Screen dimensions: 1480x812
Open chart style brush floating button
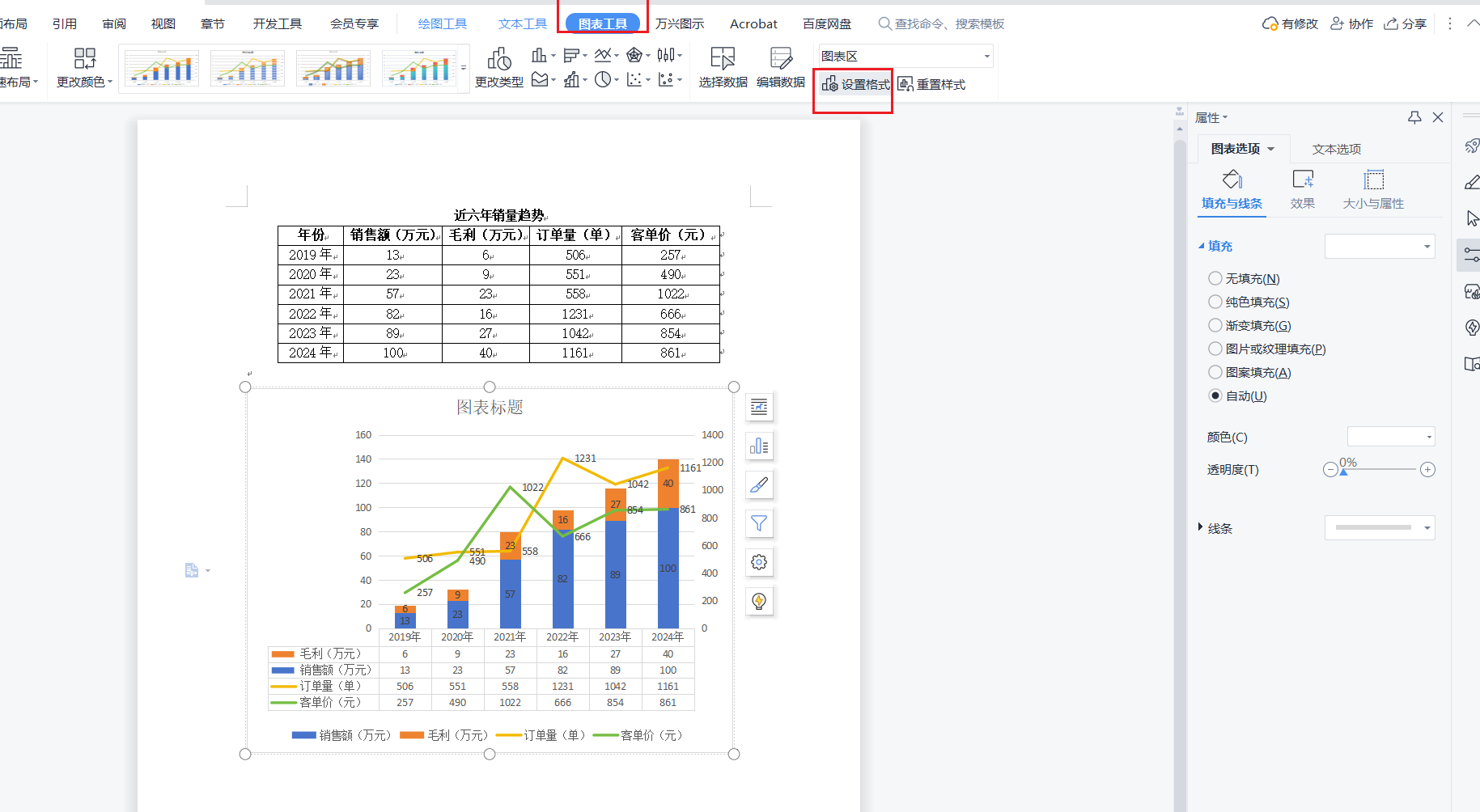point(759,485)
